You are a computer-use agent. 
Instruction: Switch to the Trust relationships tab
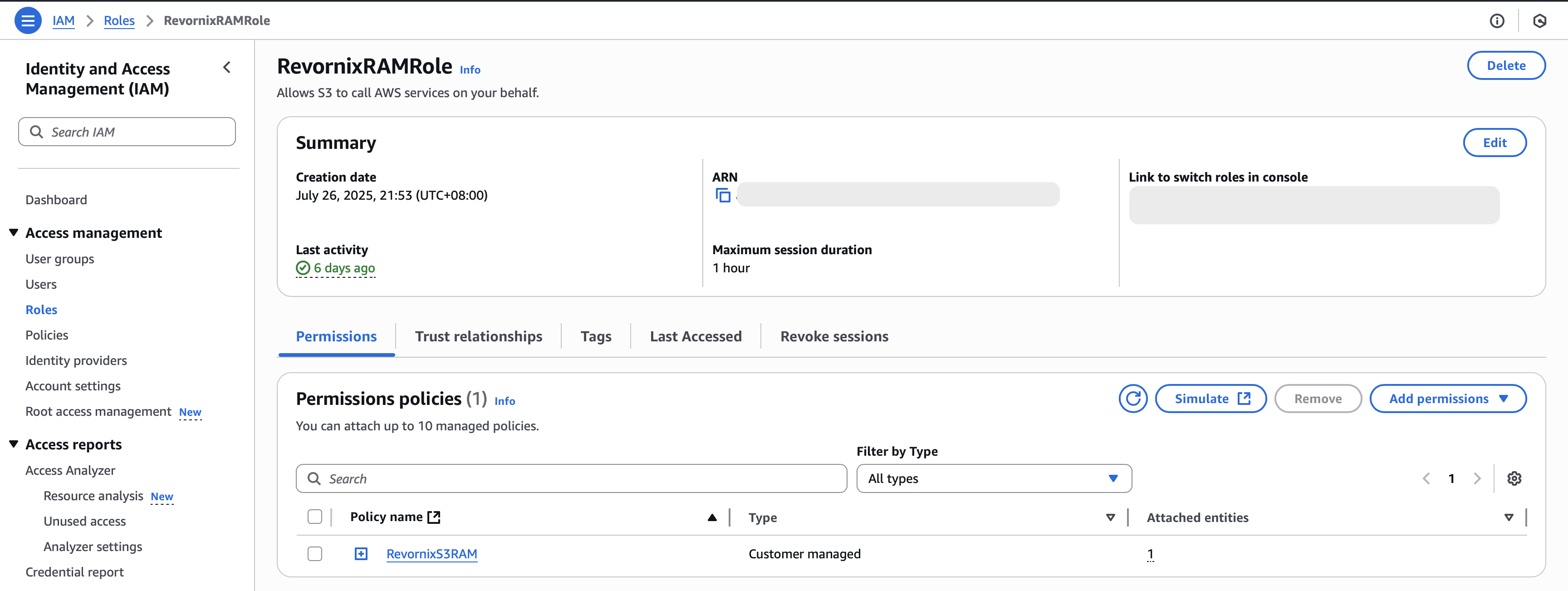(479, 336)
